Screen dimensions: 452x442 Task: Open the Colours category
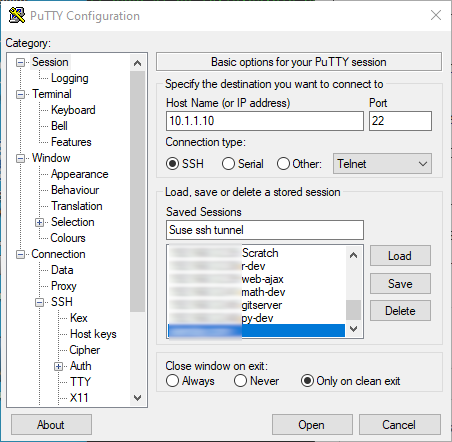(x=68, y=238)
